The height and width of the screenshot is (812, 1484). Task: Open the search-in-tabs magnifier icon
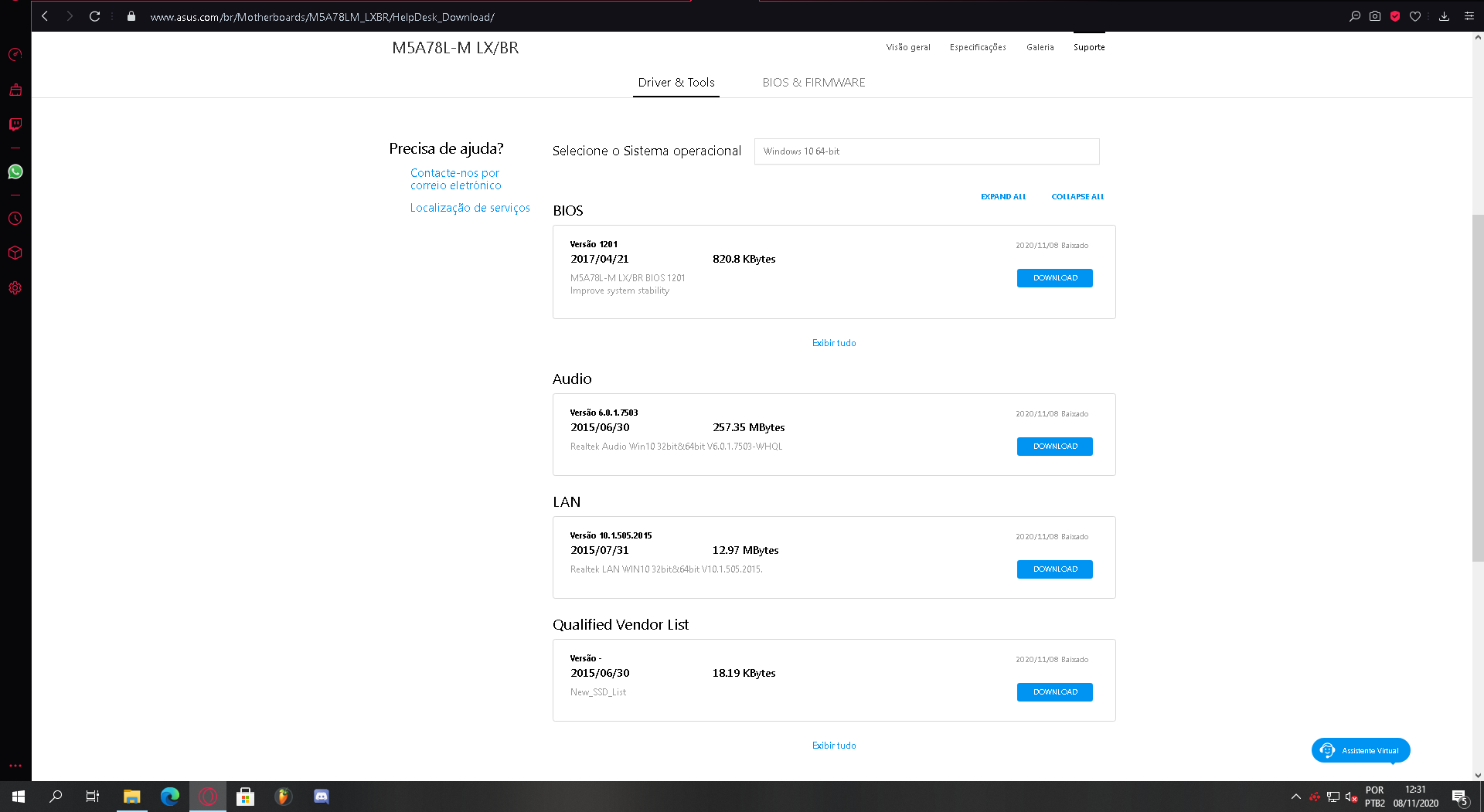click(1354, 16)
